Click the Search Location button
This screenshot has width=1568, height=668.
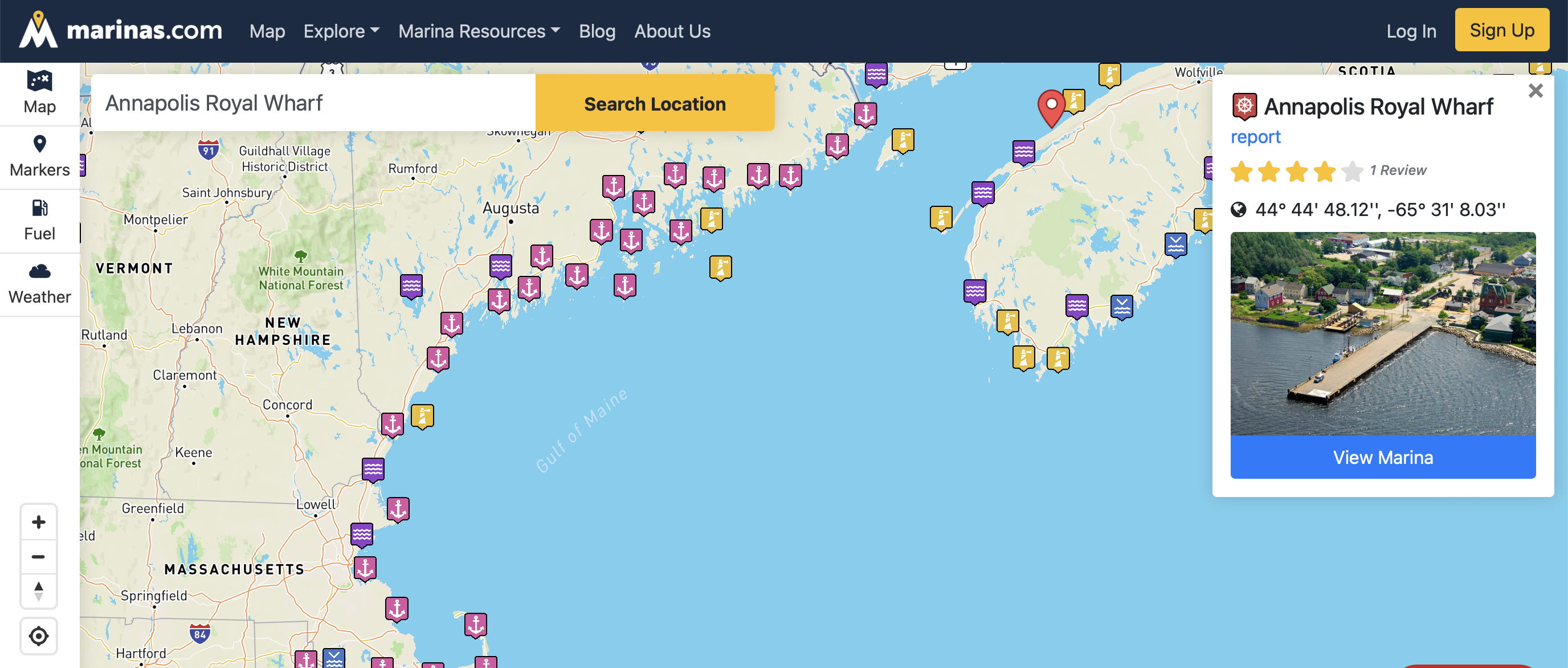(655, 103)
